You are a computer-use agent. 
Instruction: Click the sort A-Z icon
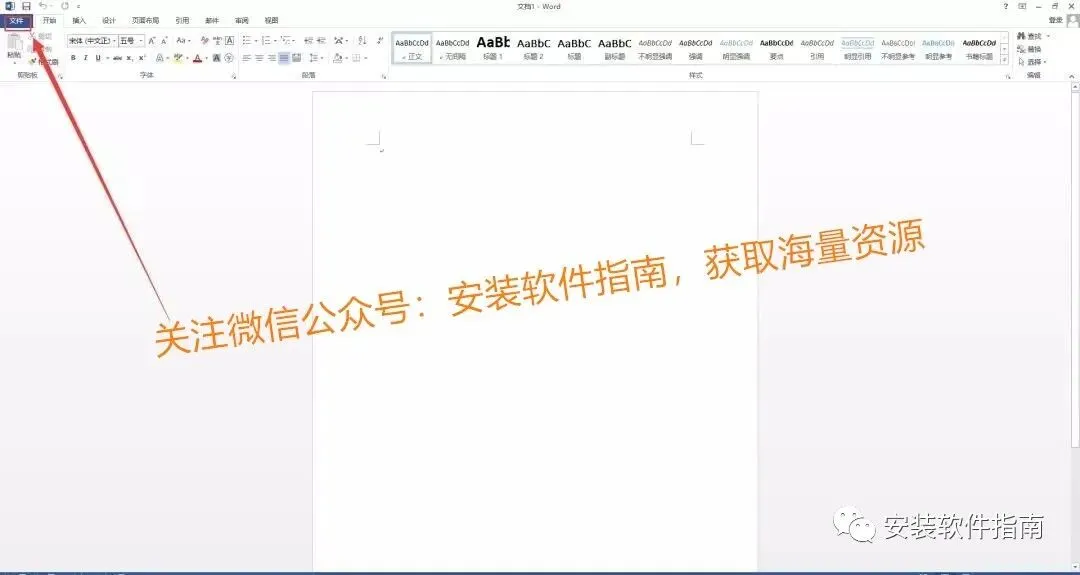pos(363,41)
